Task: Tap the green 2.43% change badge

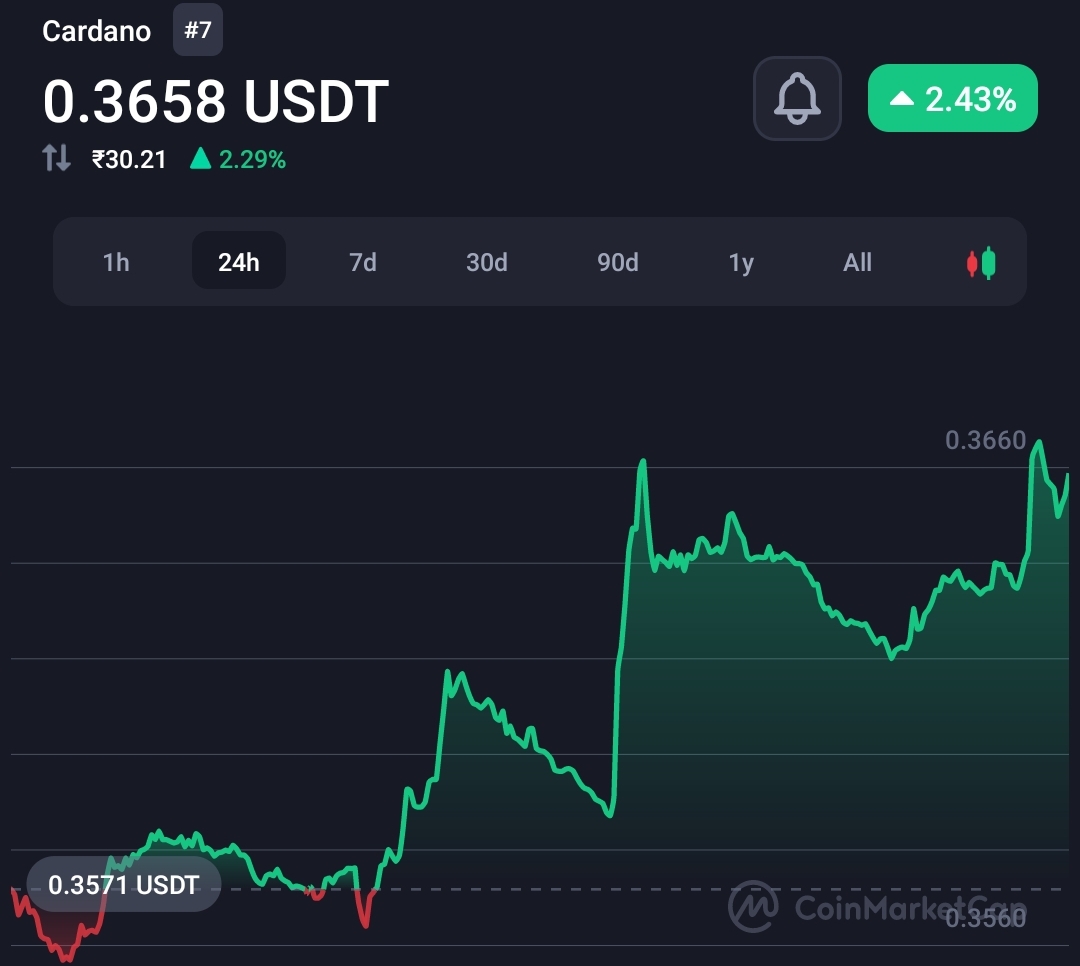Action: click(953, 98)
